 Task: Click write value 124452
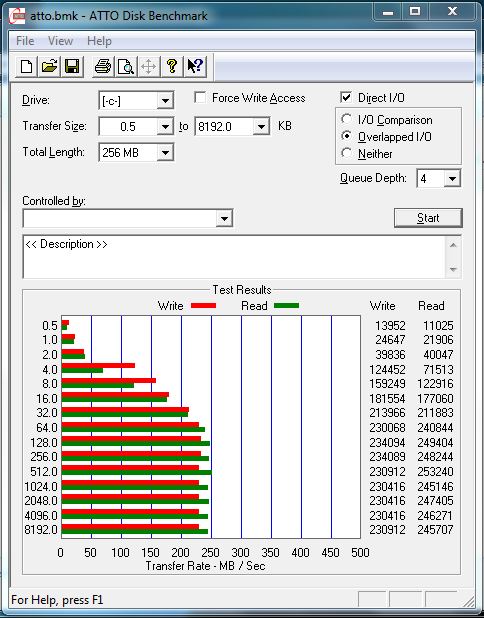coord(387,370)
